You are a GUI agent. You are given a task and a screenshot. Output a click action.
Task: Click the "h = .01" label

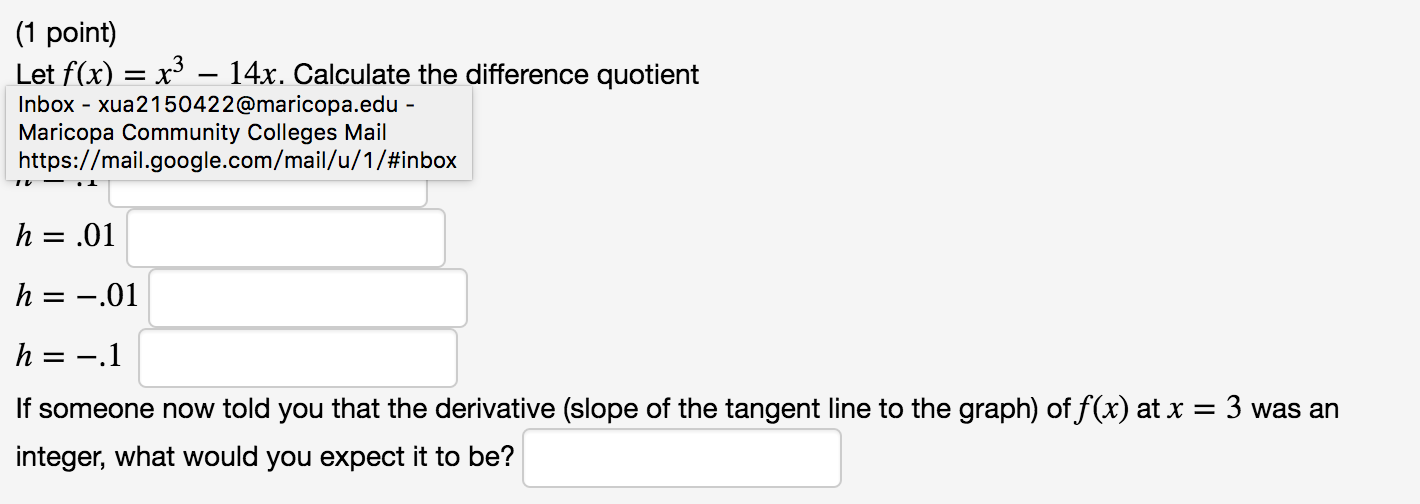click(x=66, y=237)
